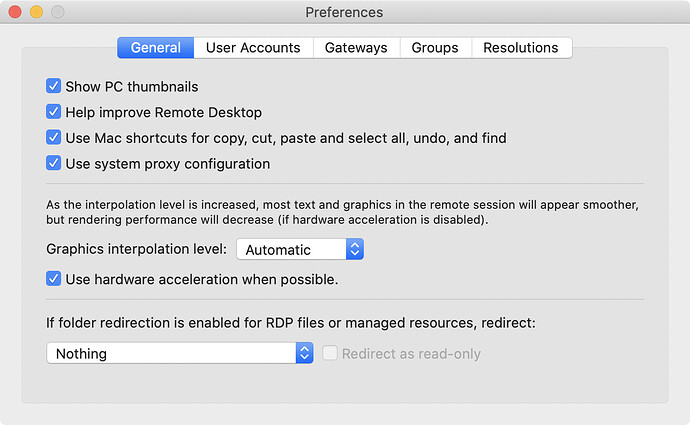Close the Preferences window
This screenshot has height=425, width=690.
coord(15,12)
